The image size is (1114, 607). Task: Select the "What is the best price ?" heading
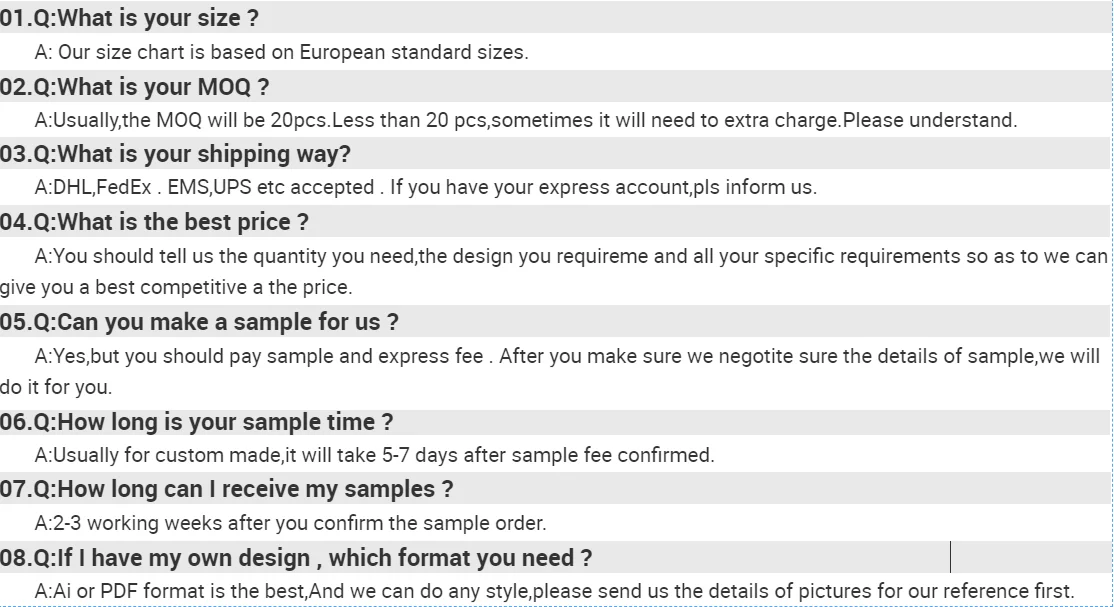[154, 222]
